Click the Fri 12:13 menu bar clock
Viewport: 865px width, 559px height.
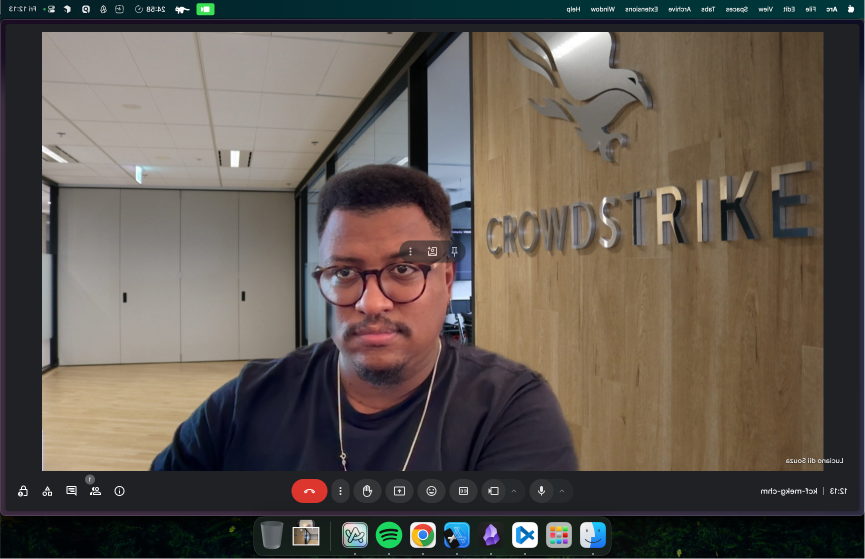click(23, 9)
